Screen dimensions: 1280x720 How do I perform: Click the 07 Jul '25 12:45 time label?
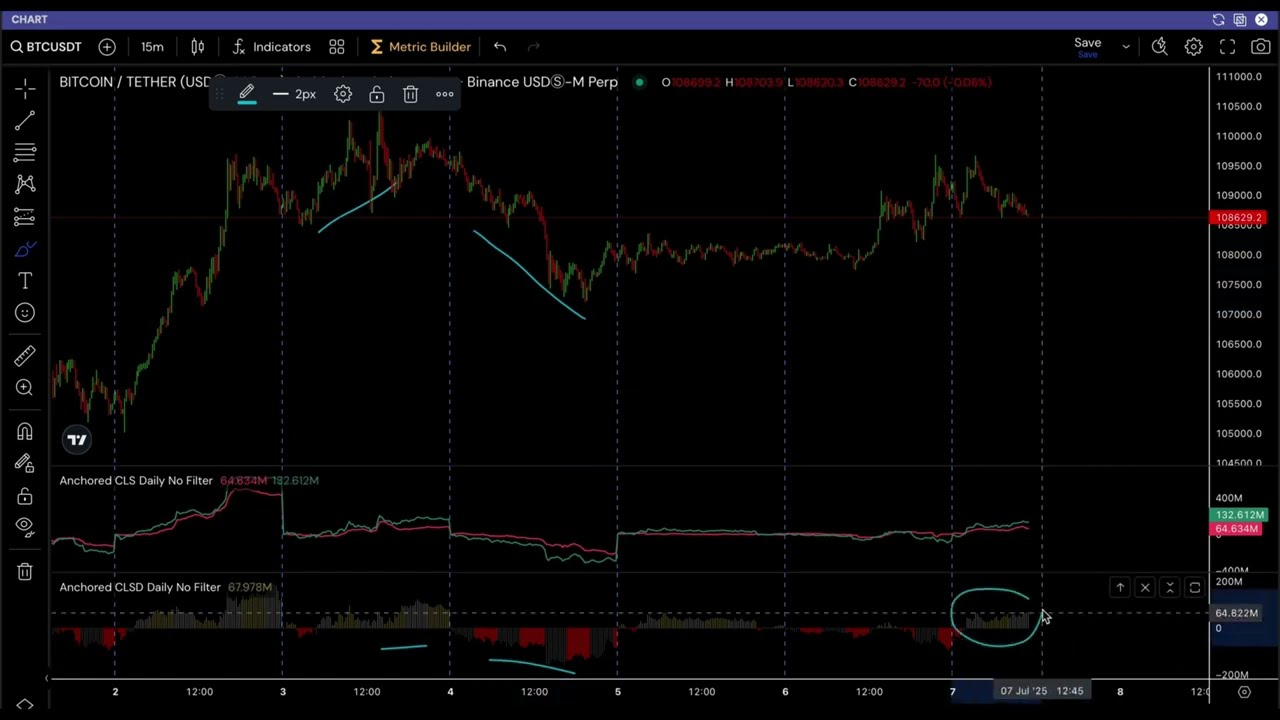tap(1042, 691)
